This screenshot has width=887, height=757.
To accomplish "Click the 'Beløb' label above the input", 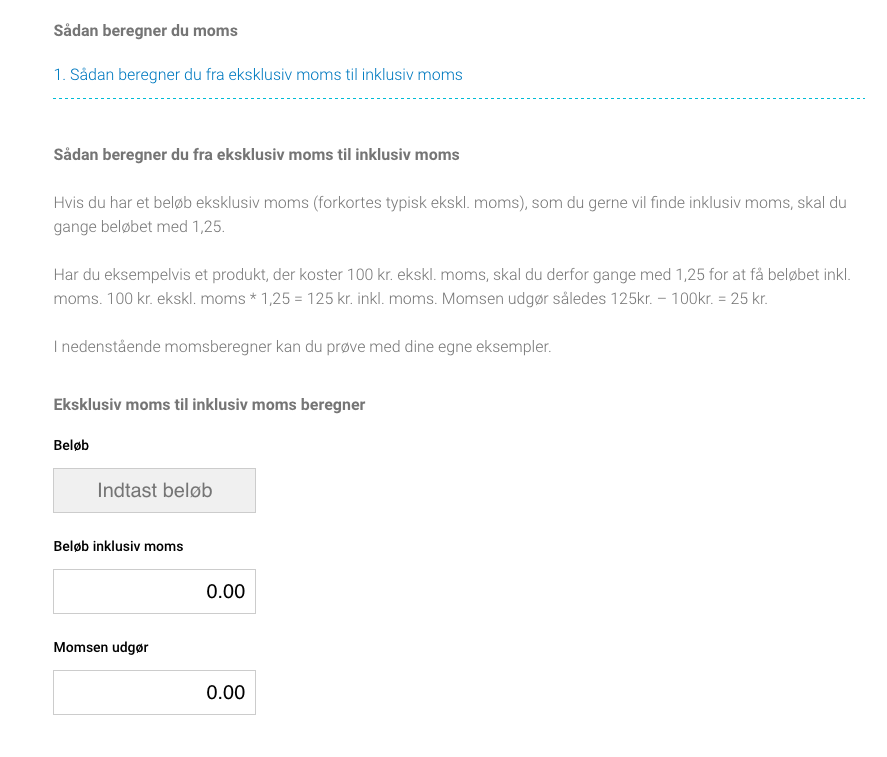I will click(71, 445).
